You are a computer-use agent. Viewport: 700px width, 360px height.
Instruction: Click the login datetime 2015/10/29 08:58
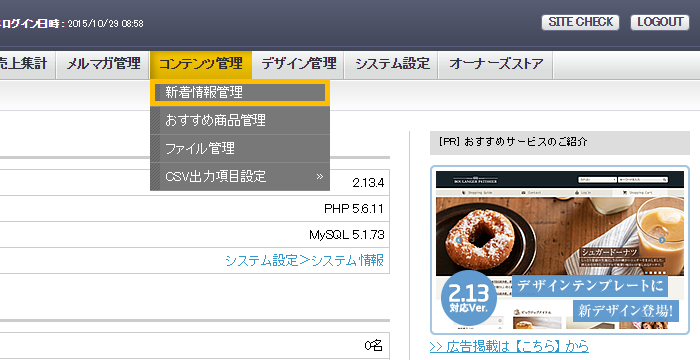pyautogui.click(x=106, y=24)
